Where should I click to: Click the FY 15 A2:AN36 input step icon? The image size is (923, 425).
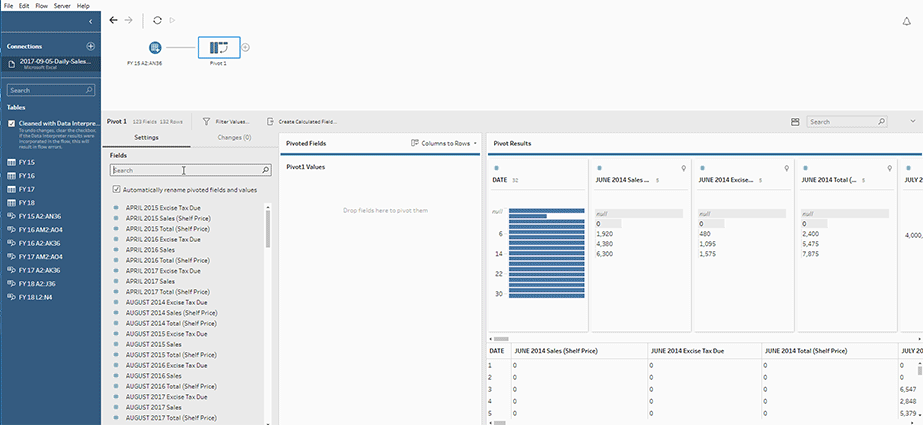pos(155,47)
